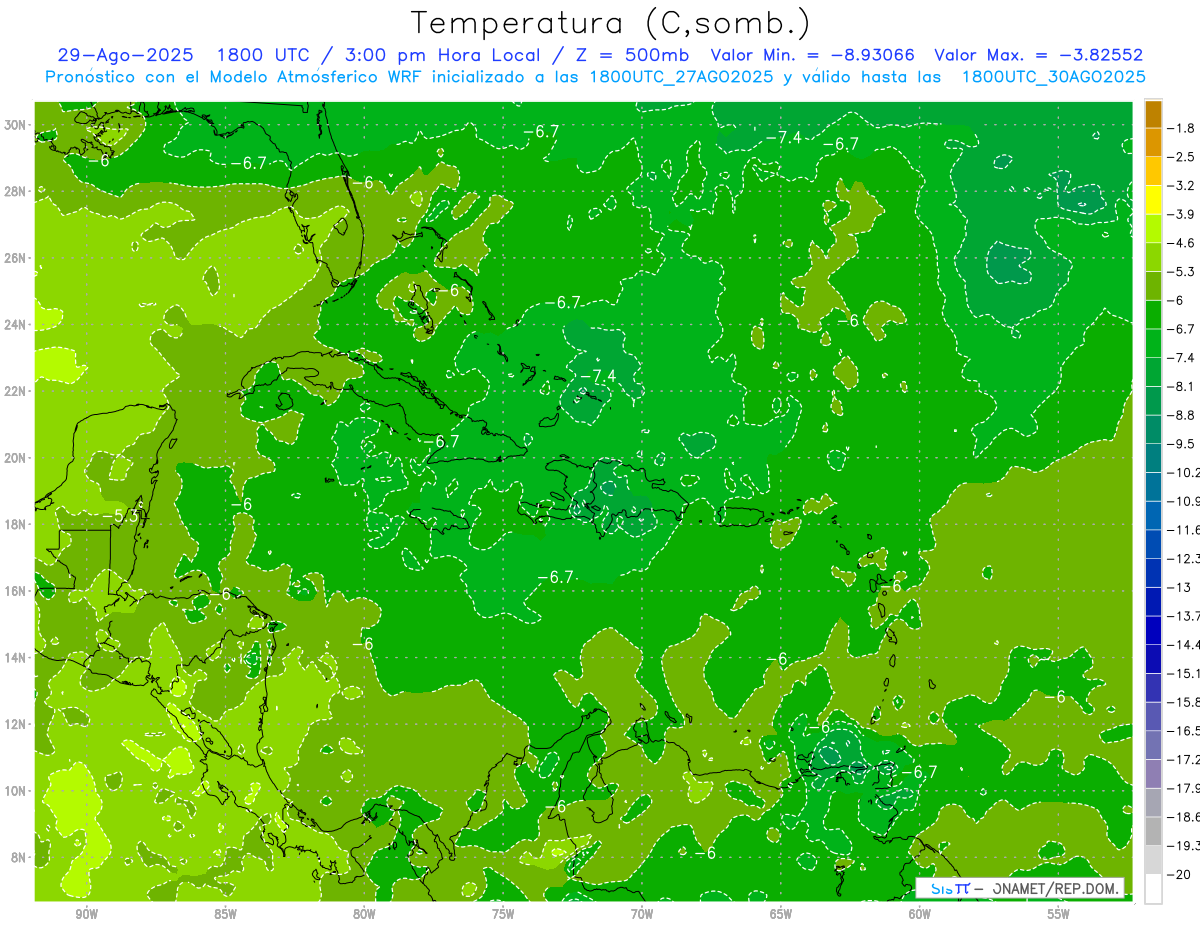This screenshot has width=1200, height=927.
Task: Click the -10.2 value on the color scale
Action: [1184, 472]
